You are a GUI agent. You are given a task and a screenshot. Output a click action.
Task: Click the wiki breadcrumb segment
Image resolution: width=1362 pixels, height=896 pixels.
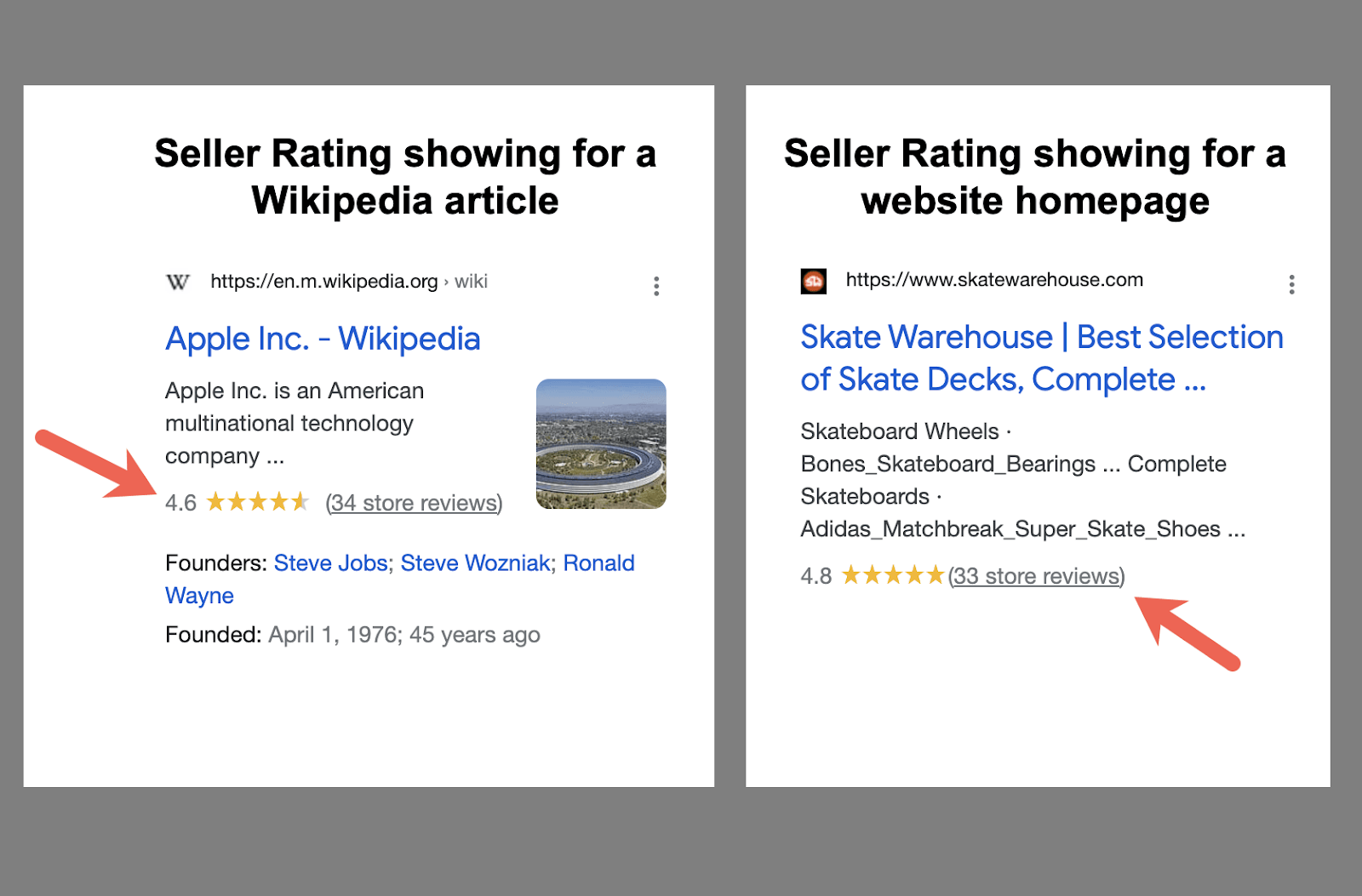(x=472, y=281)
